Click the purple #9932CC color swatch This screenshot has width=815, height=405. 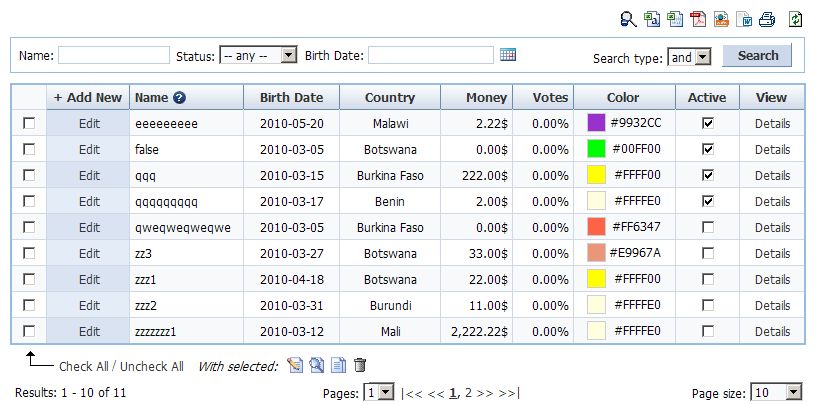[x=596, y=123]
